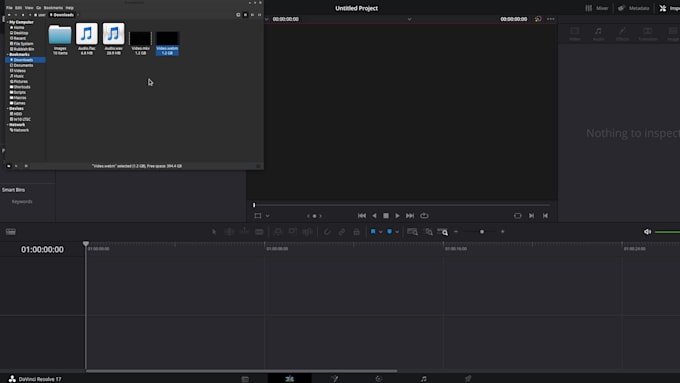
Task: Play in reverse in viewer
Action: 374,216
